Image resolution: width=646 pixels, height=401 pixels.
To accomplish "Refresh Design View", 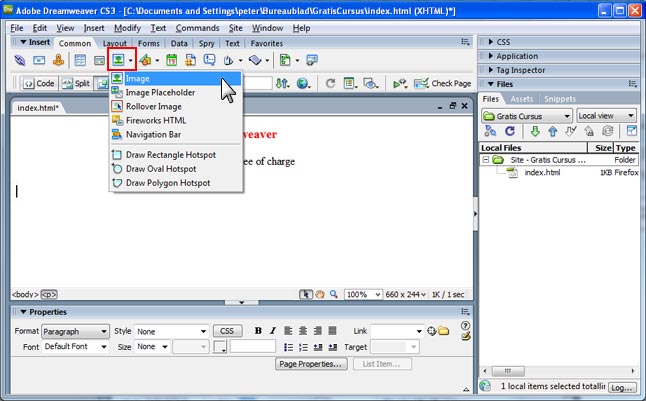I will (x=330, y=84).
